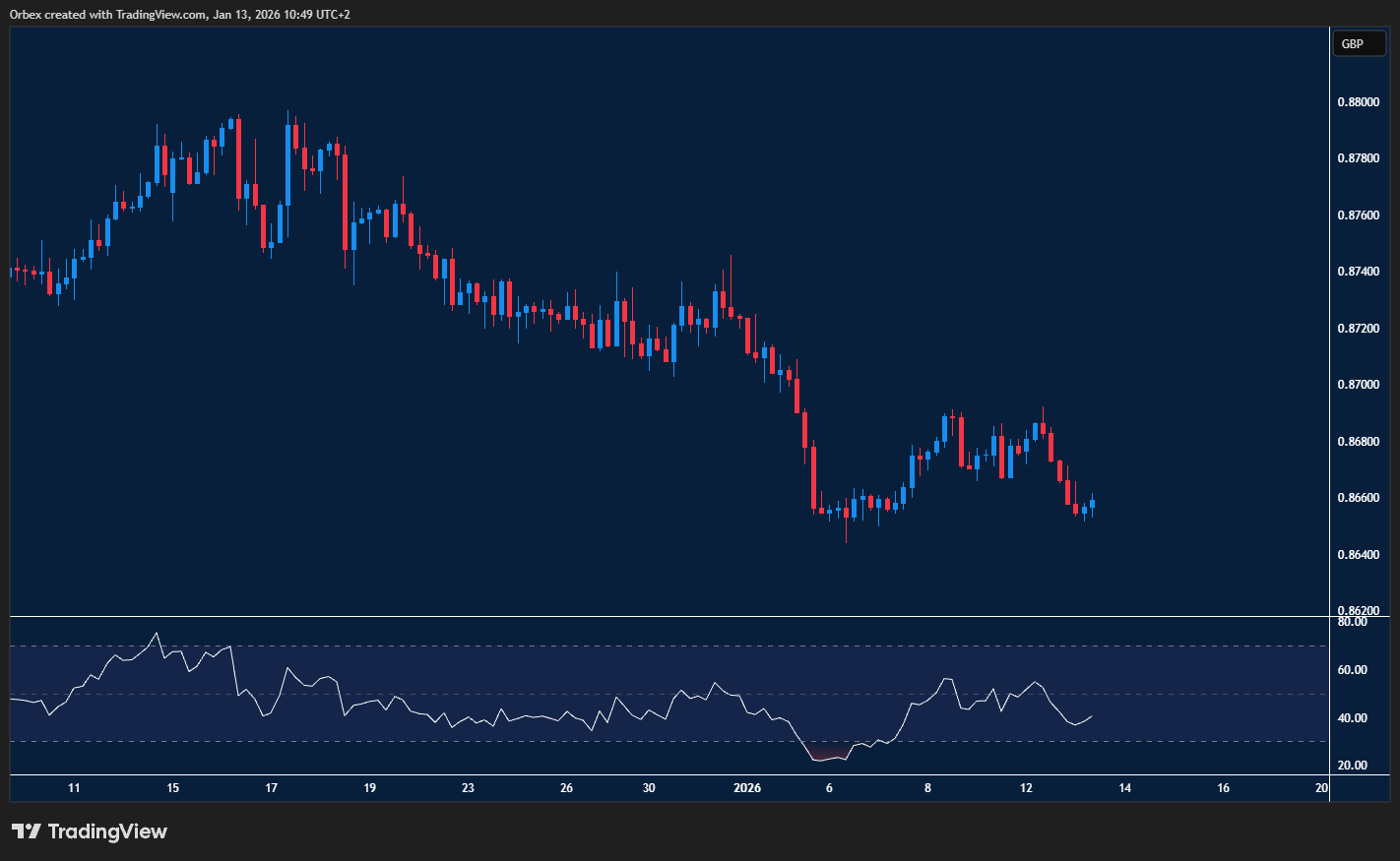The height and width of the screenshot is (861, 1400).
Task: Click the latest blue candle on the chart
Action: (1092, 504)
